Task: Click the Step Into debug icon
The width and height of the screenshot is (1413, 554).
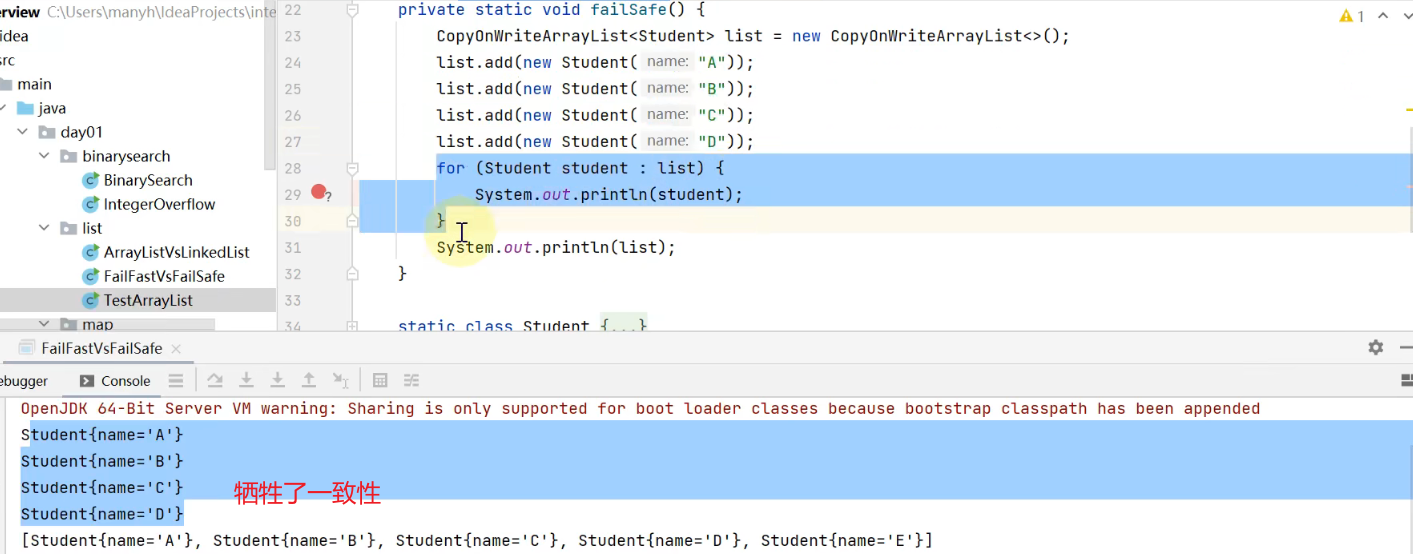Action: pos(246,380)
